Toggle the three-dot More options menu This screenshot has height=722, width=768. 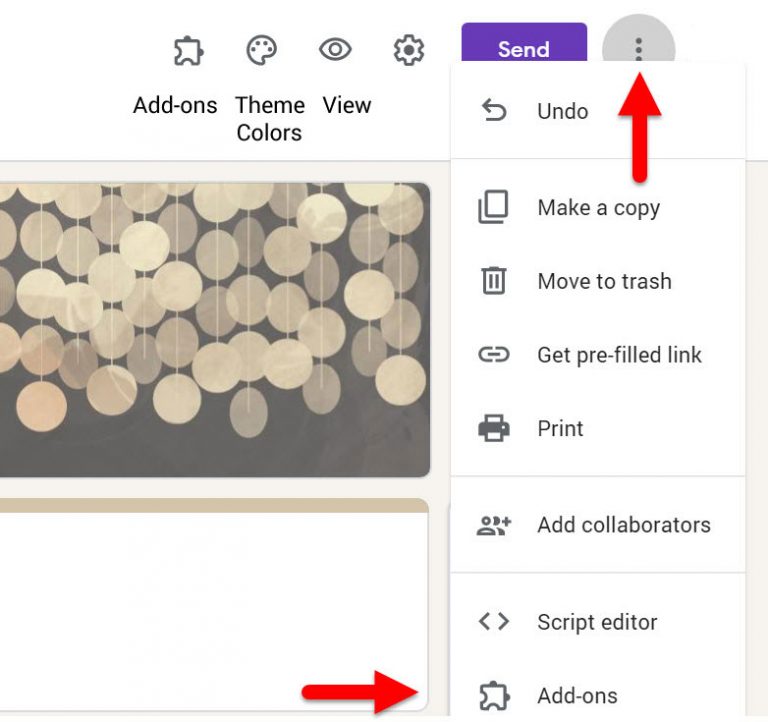pyautogui.click(x=638, y=50)
